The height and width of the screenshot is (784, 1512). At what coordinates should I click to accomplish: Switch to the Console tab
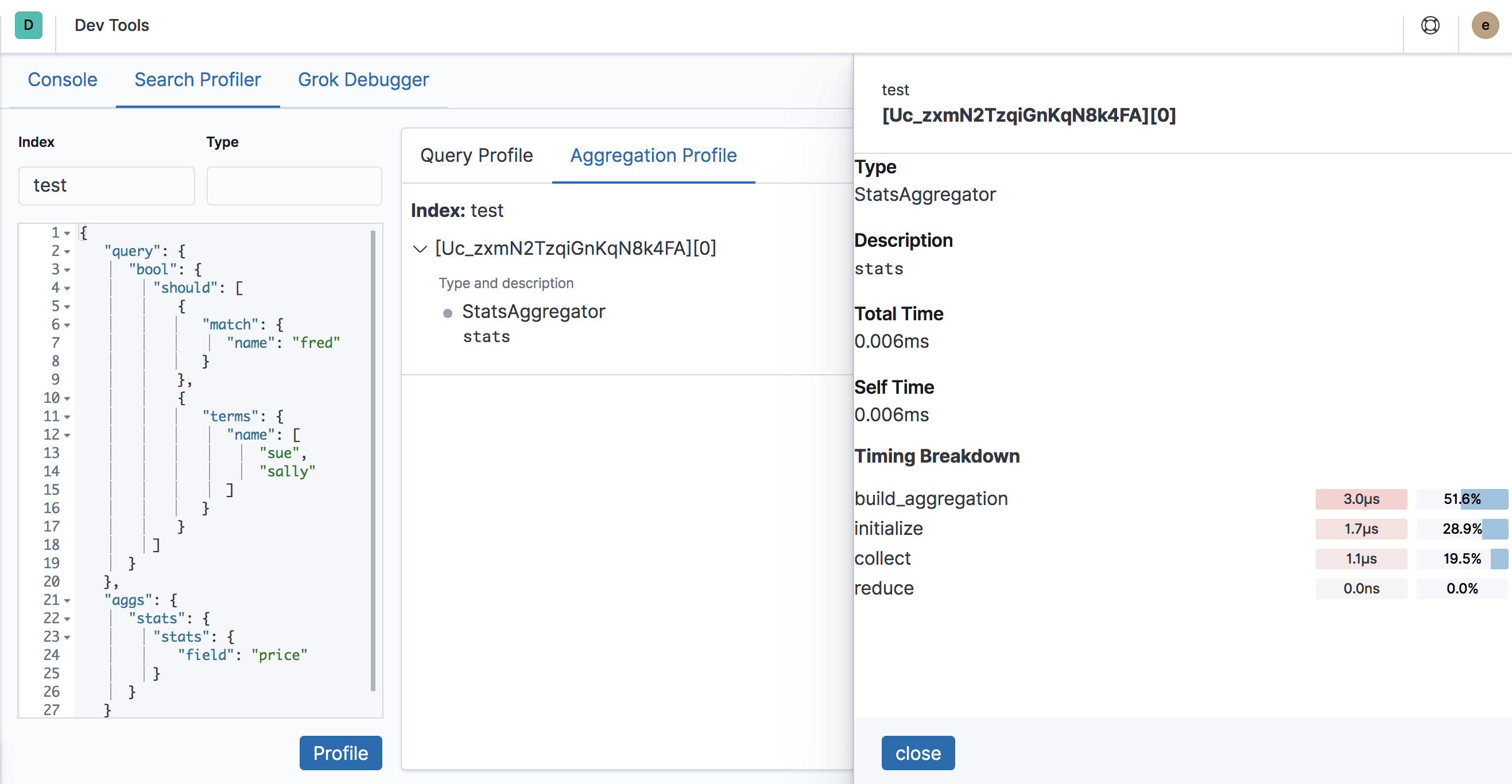[62, 80]
